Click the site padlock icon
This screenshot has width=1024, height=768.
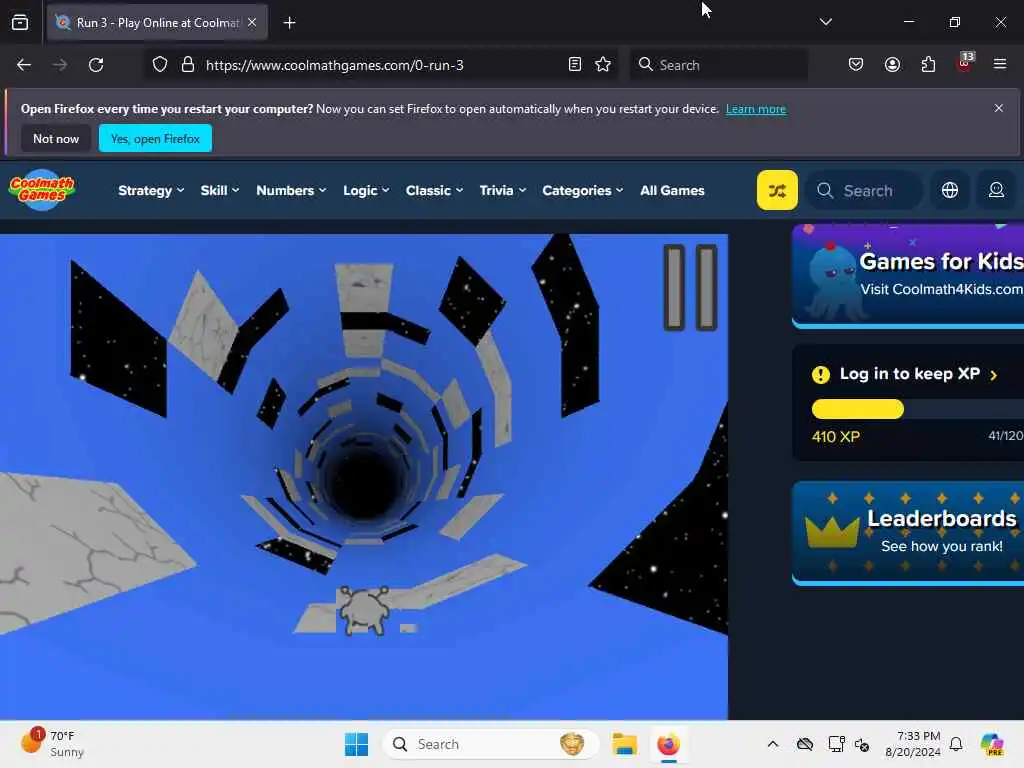(x=188, y=65)
